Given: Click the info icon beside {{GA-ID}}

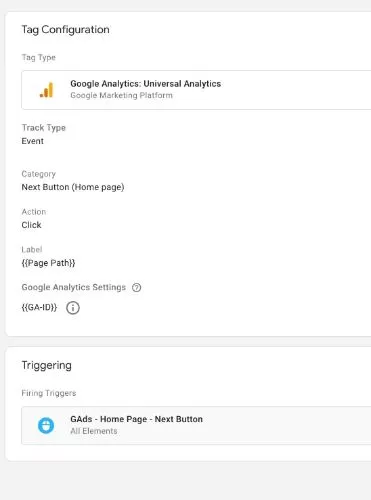Looking at the screenshot, I should (x=73, y=308).
